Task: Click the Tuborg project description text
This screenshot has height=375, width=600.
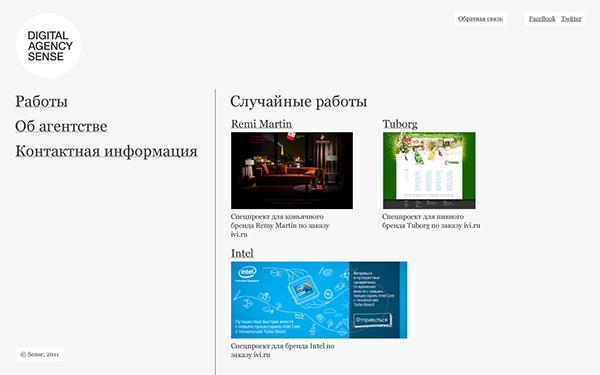Action: pos(431,221)
